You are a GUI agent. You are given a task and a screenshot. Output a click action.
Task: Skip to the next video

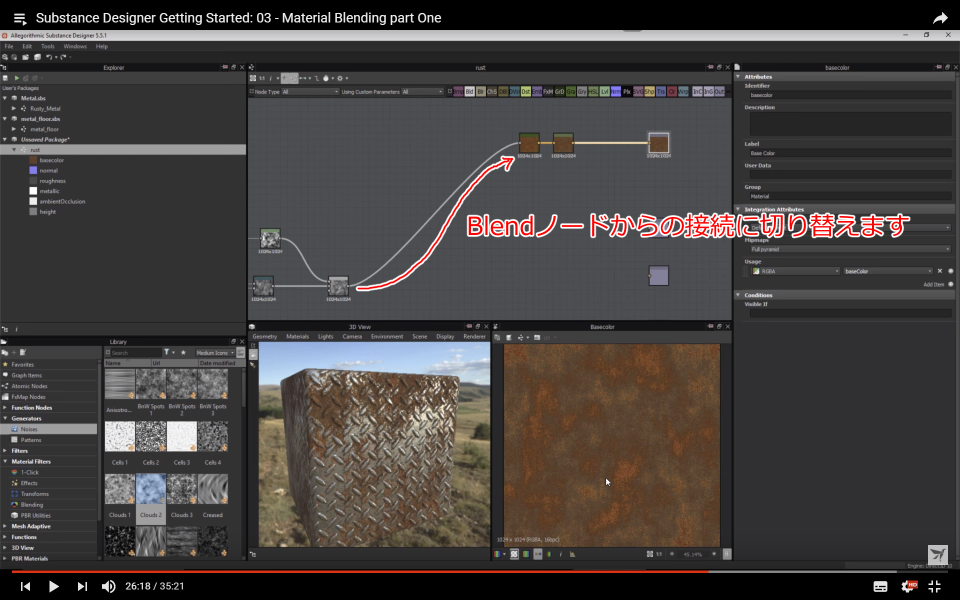pyautogui.click(x=82, y=587)
